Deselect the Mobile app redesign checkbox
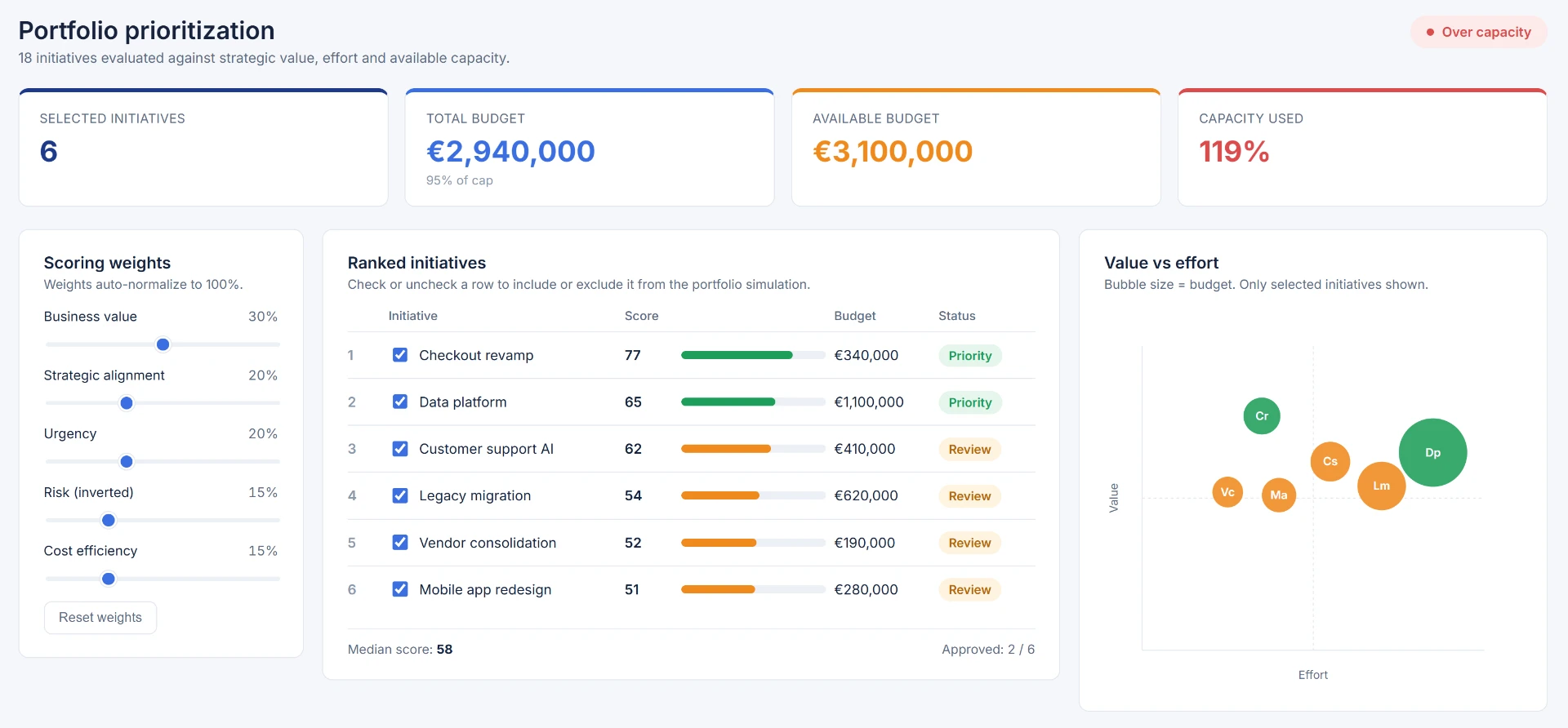The width and height of the screenshot is (1568, 728). coord(400,589)
